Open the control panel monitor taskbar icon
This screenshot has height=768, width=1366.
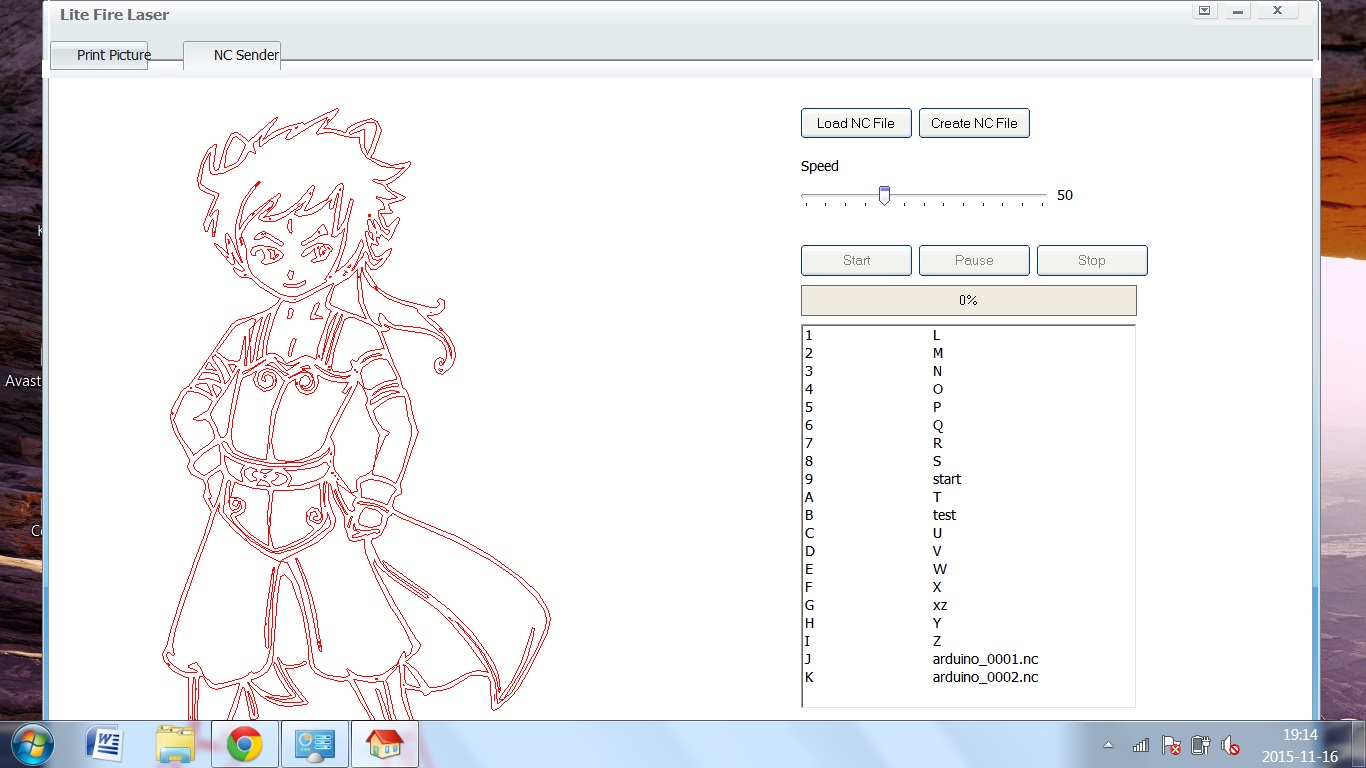pyautogui.click(x=314, y=744)
